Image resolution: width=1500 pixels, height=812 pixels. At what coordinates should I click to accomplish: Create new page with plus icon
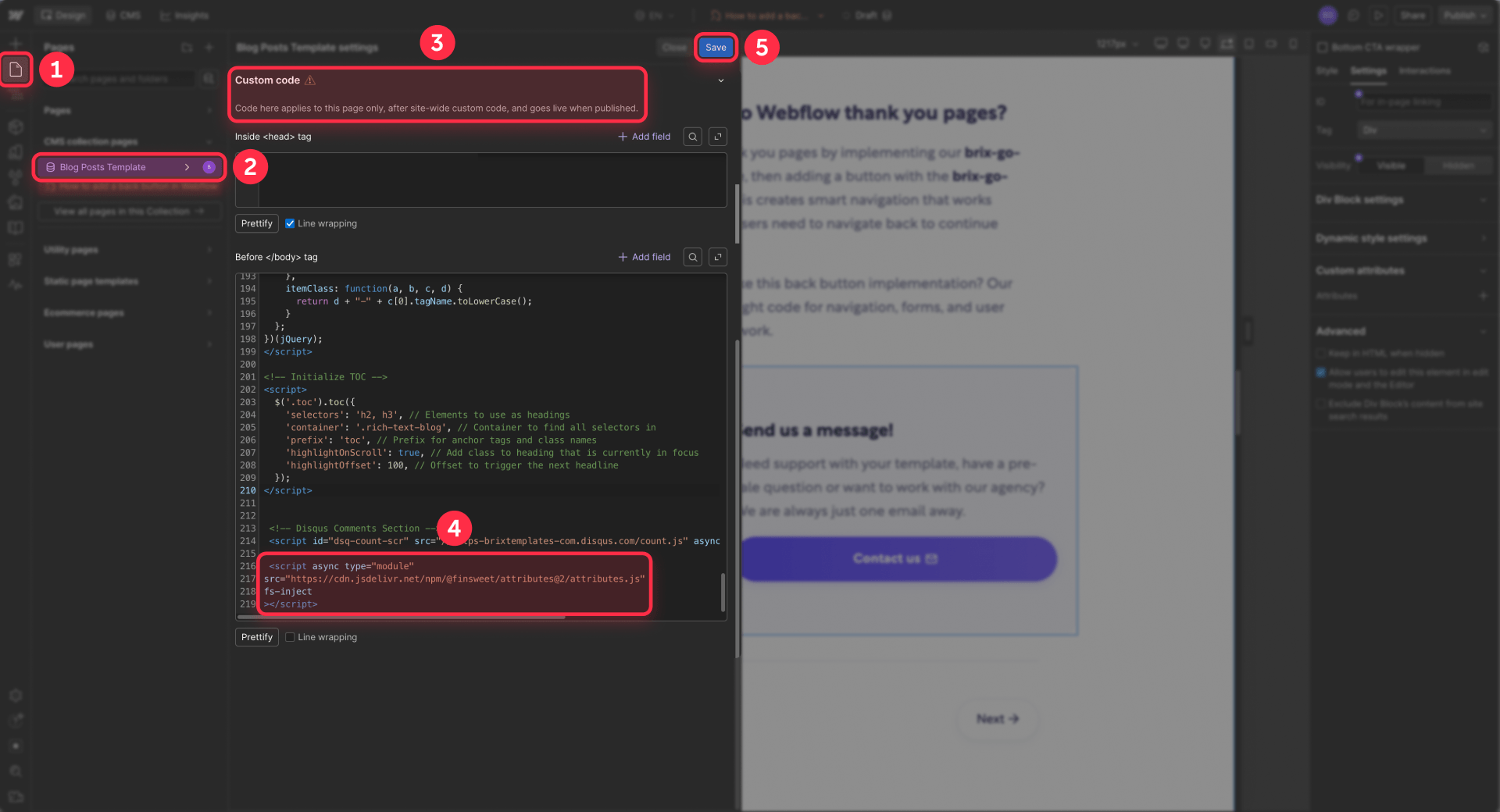(209, 48)
